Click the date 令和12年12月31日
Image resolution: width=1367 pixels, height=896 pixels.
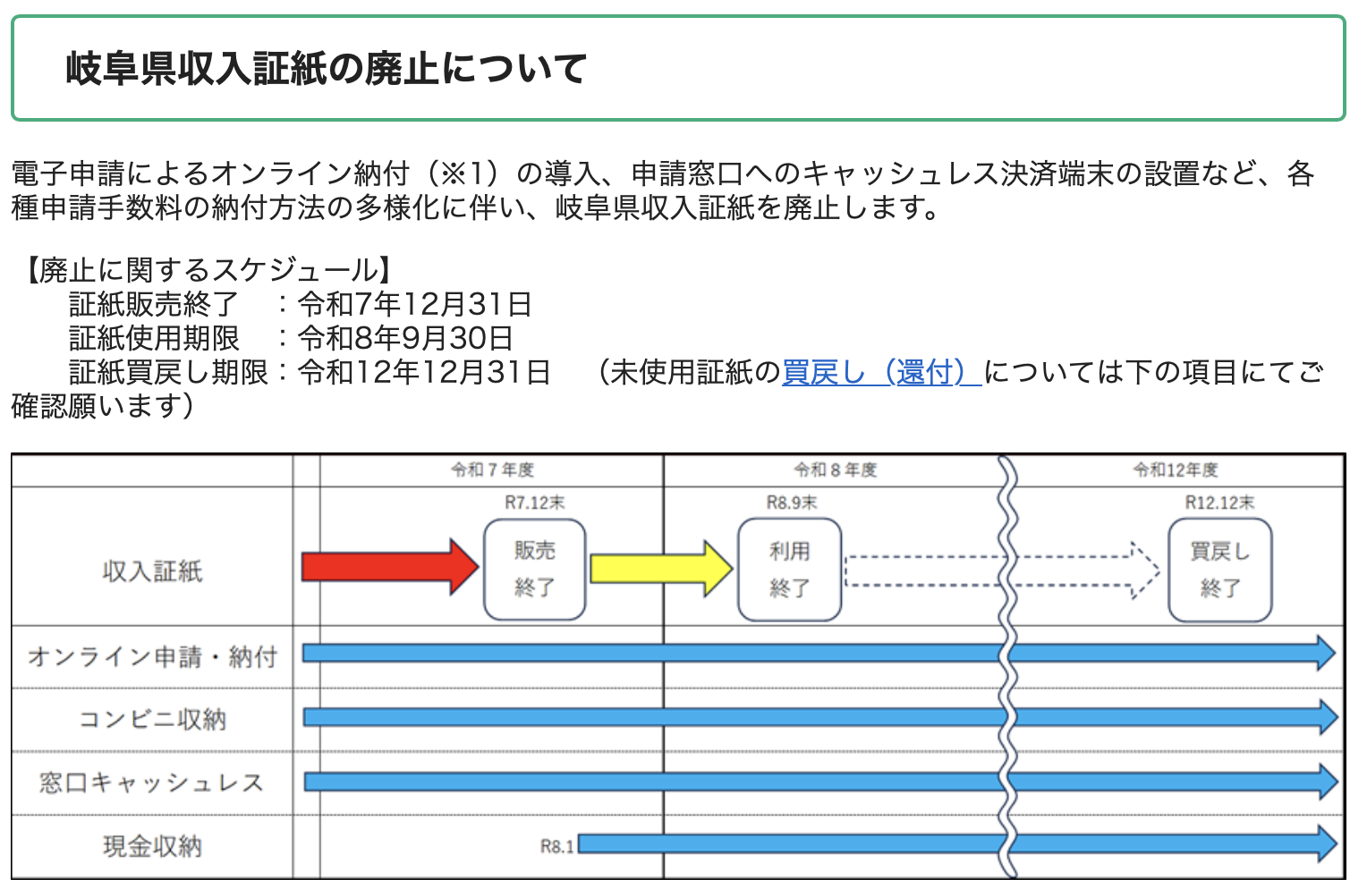click(x=424, y=372)
